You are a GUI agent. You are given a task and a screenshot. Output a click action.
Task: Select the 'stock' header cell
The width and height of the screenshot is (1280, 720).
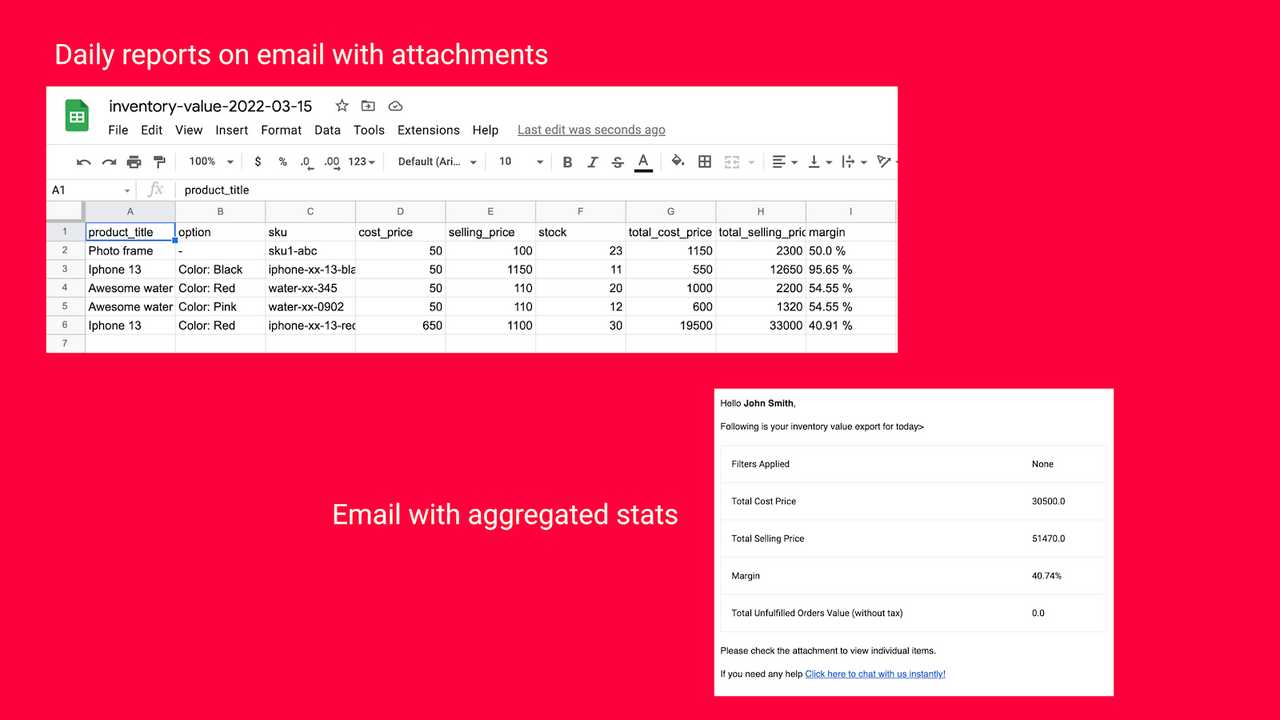tap(580, 232)
